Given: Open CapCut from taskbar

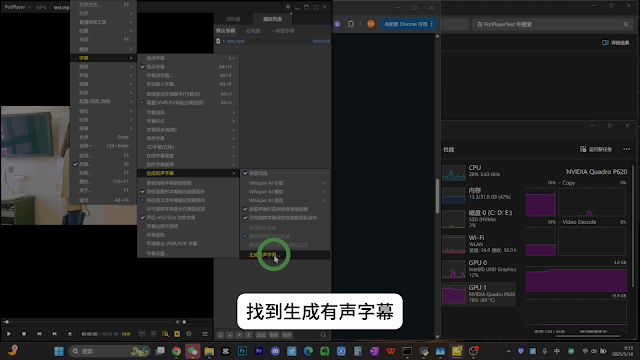Looking at the screenshot, I should point(226,351).
